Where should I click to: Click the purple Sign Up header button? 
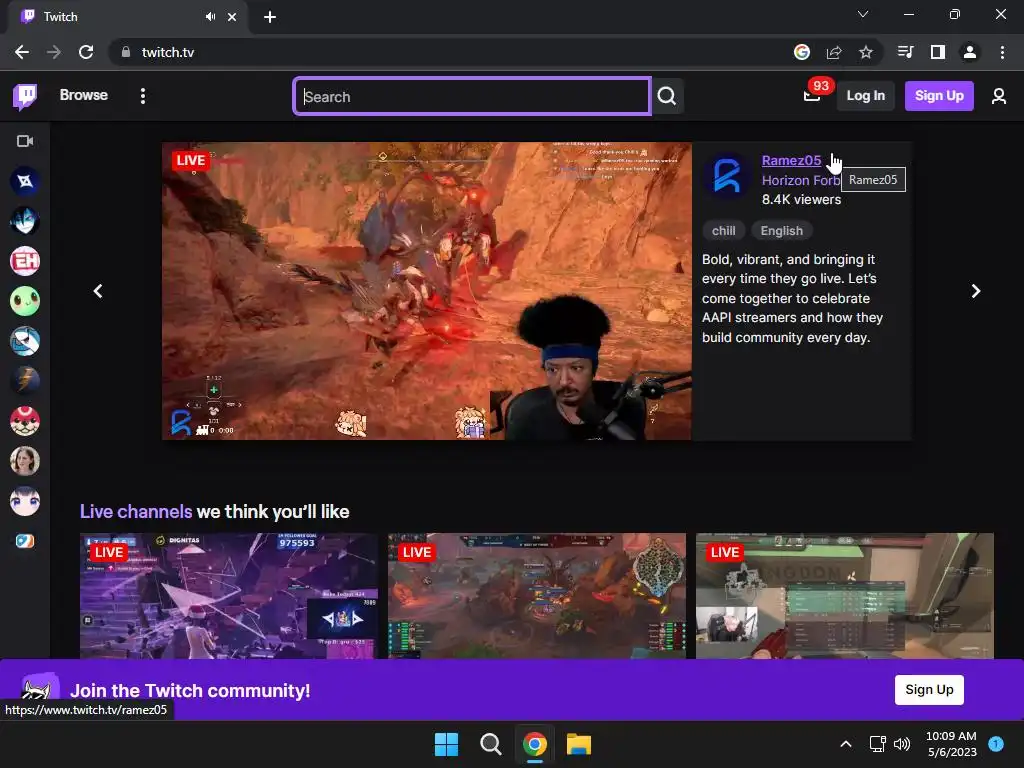point(939,96)
